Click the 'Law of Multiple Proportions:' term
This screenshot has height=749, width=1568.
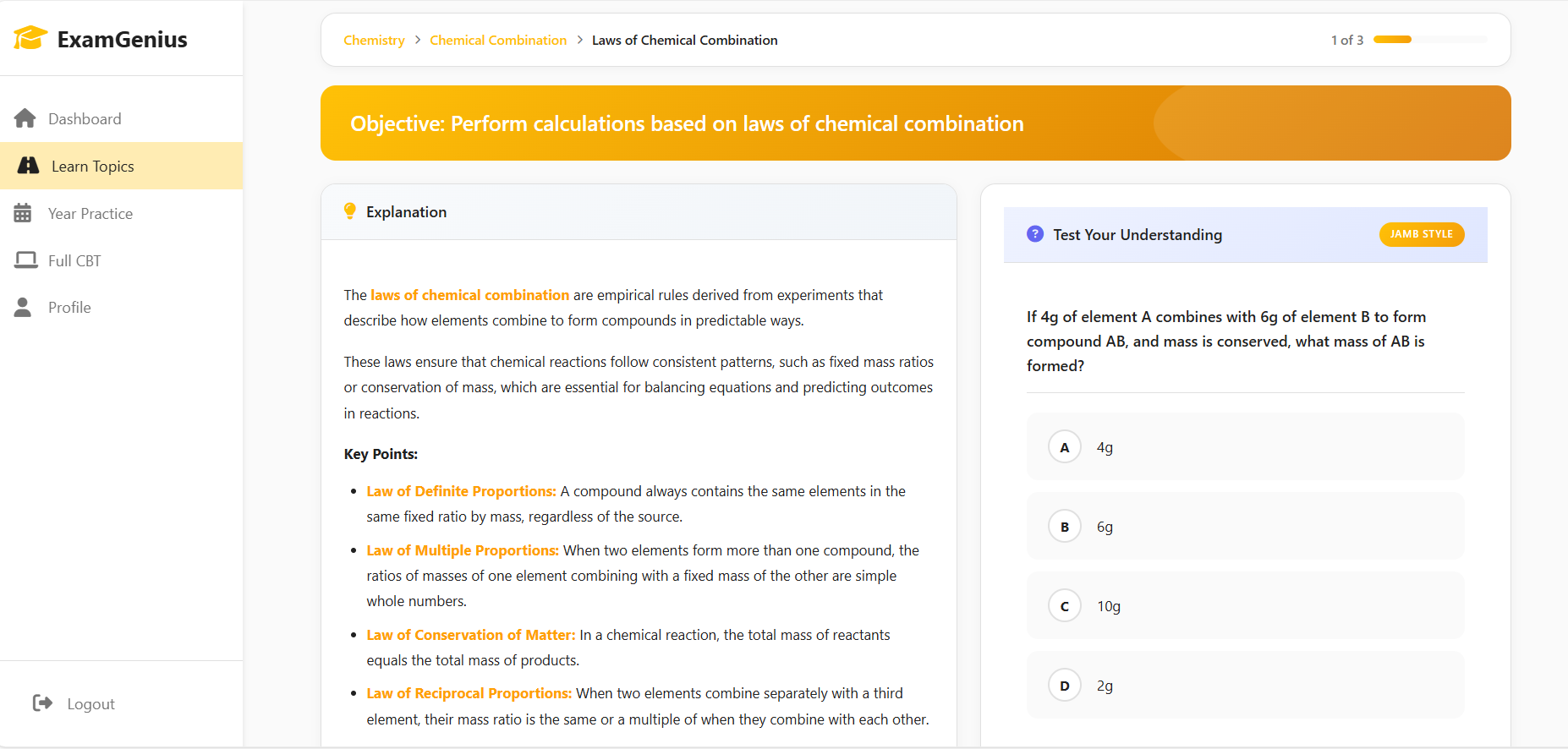[463, 550]
